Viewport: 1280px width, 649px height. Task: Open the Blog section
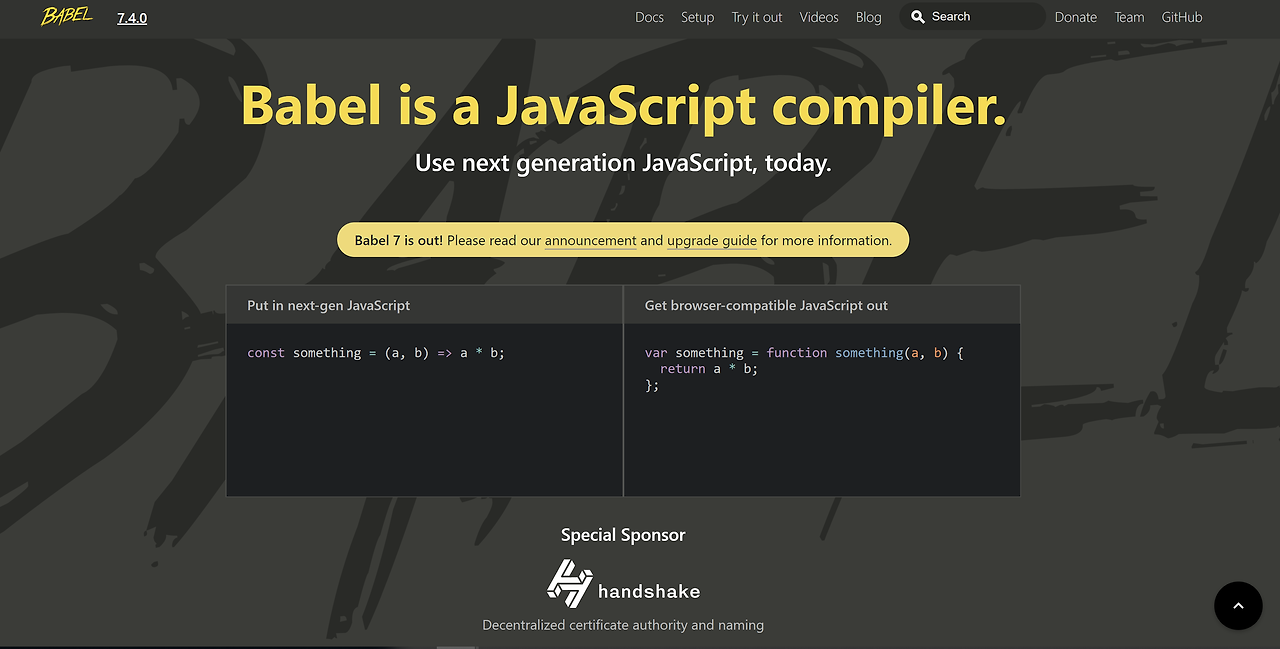[869, 17]
